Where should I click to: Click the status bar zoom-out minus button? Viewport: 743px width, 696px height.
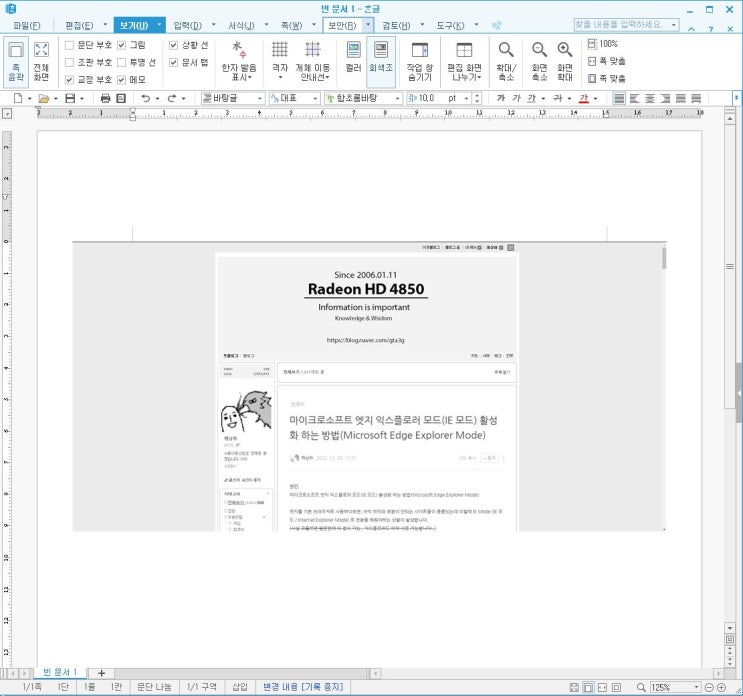pos(709,687)
